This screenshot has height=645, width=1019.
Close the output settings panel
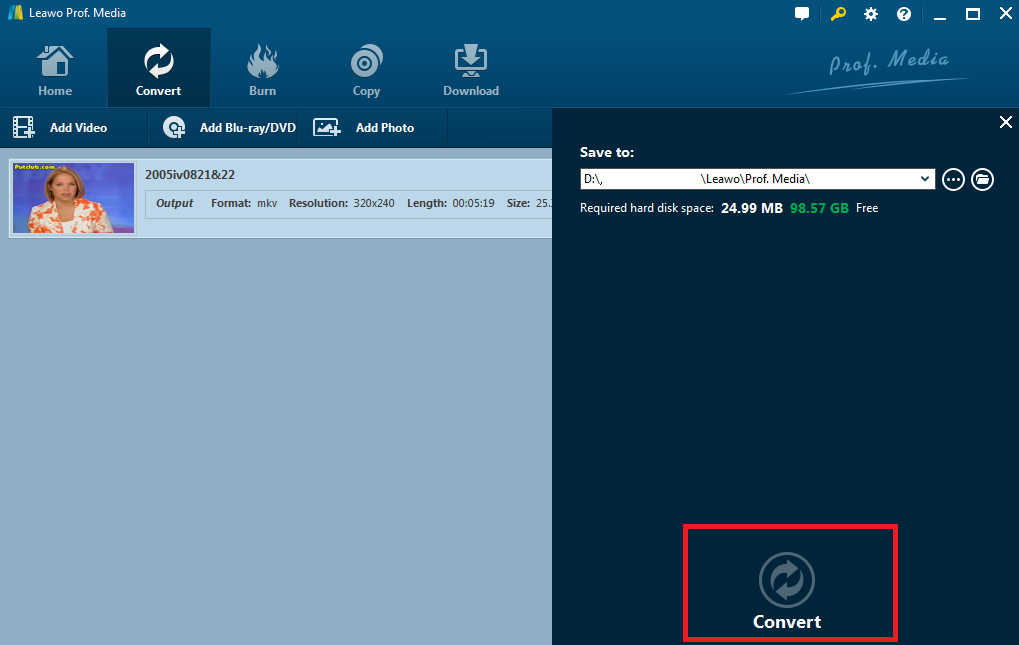click(1005, 121)
